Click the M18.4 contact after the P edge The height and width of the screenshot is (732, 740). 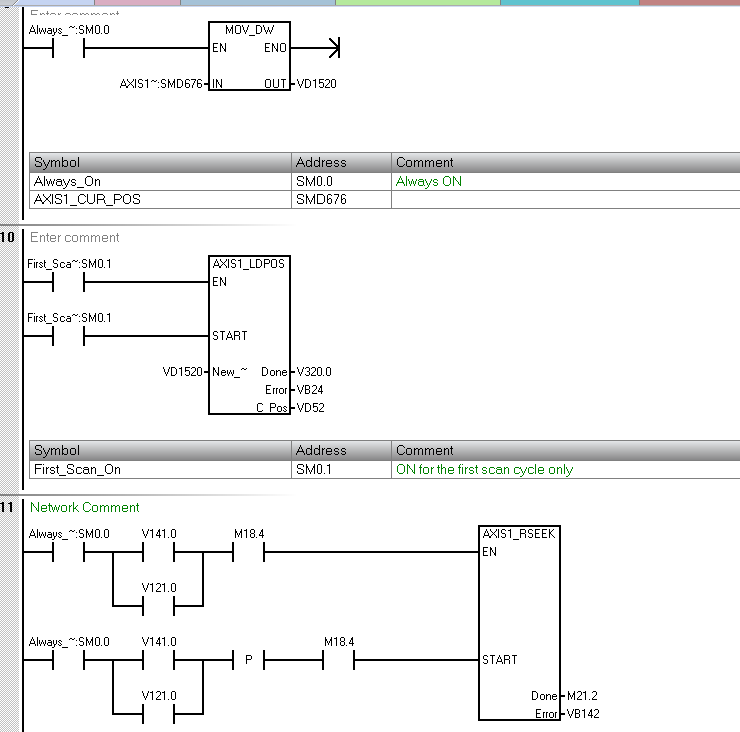point(339,659)
